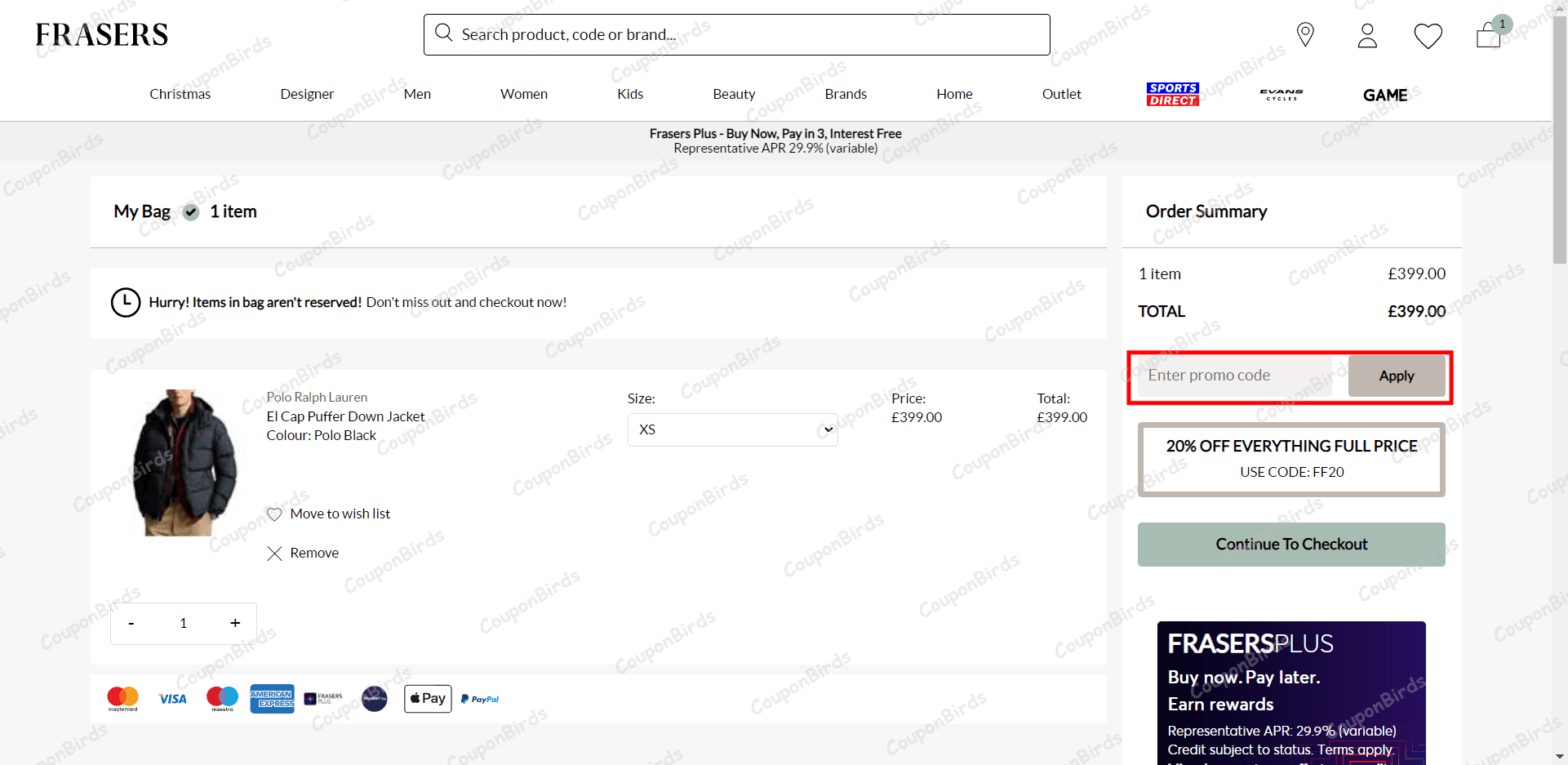
Task: Open the Evans Cycles store icon
Action: [x=1281, y=93]
